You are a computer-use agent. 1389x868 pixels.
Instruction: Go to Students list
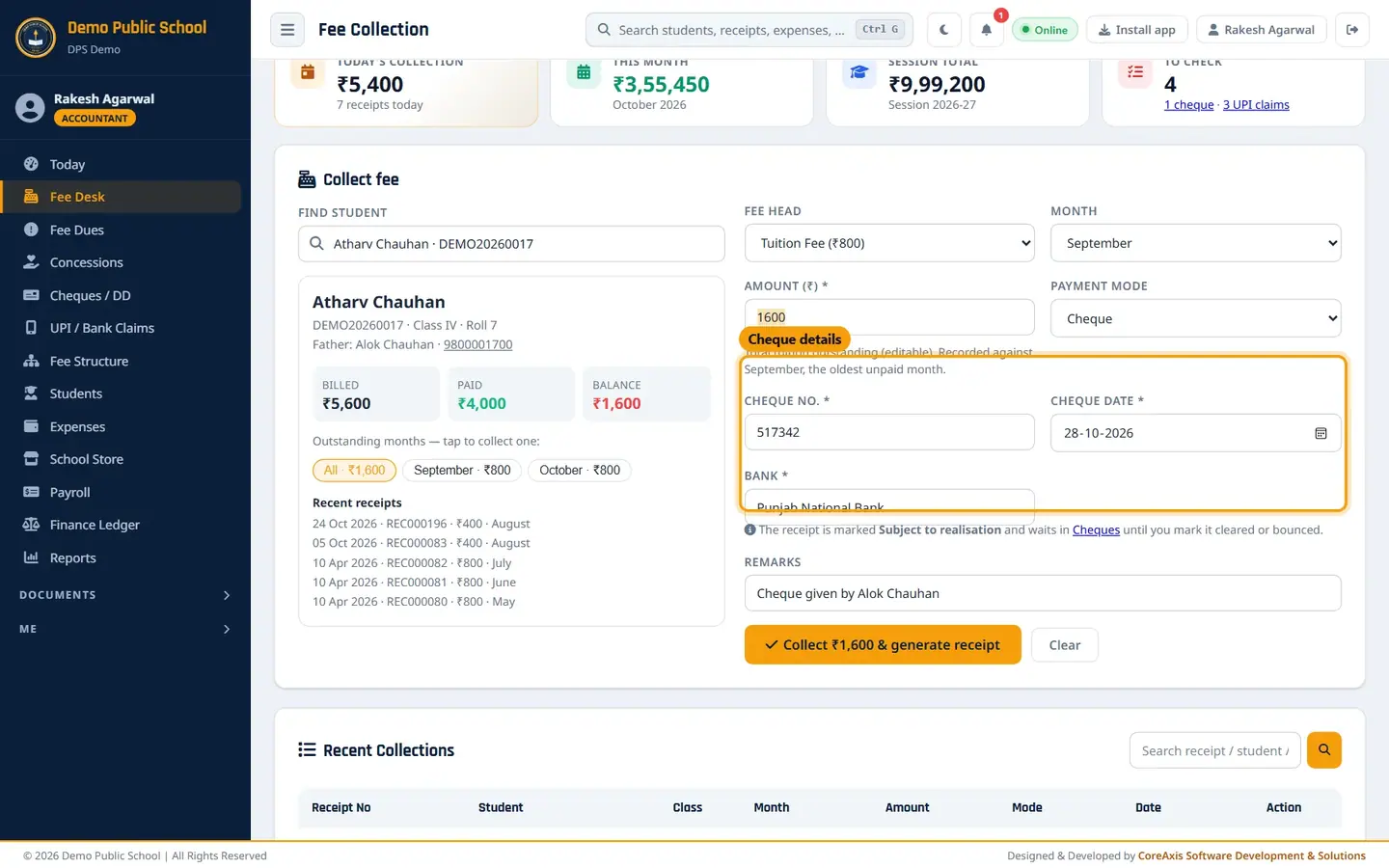[x=121, y=393]
